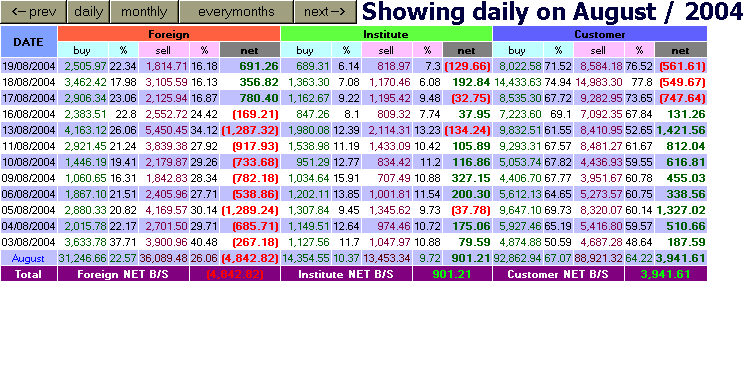
Task: Click the Foreign net column header
Action: 250,50
